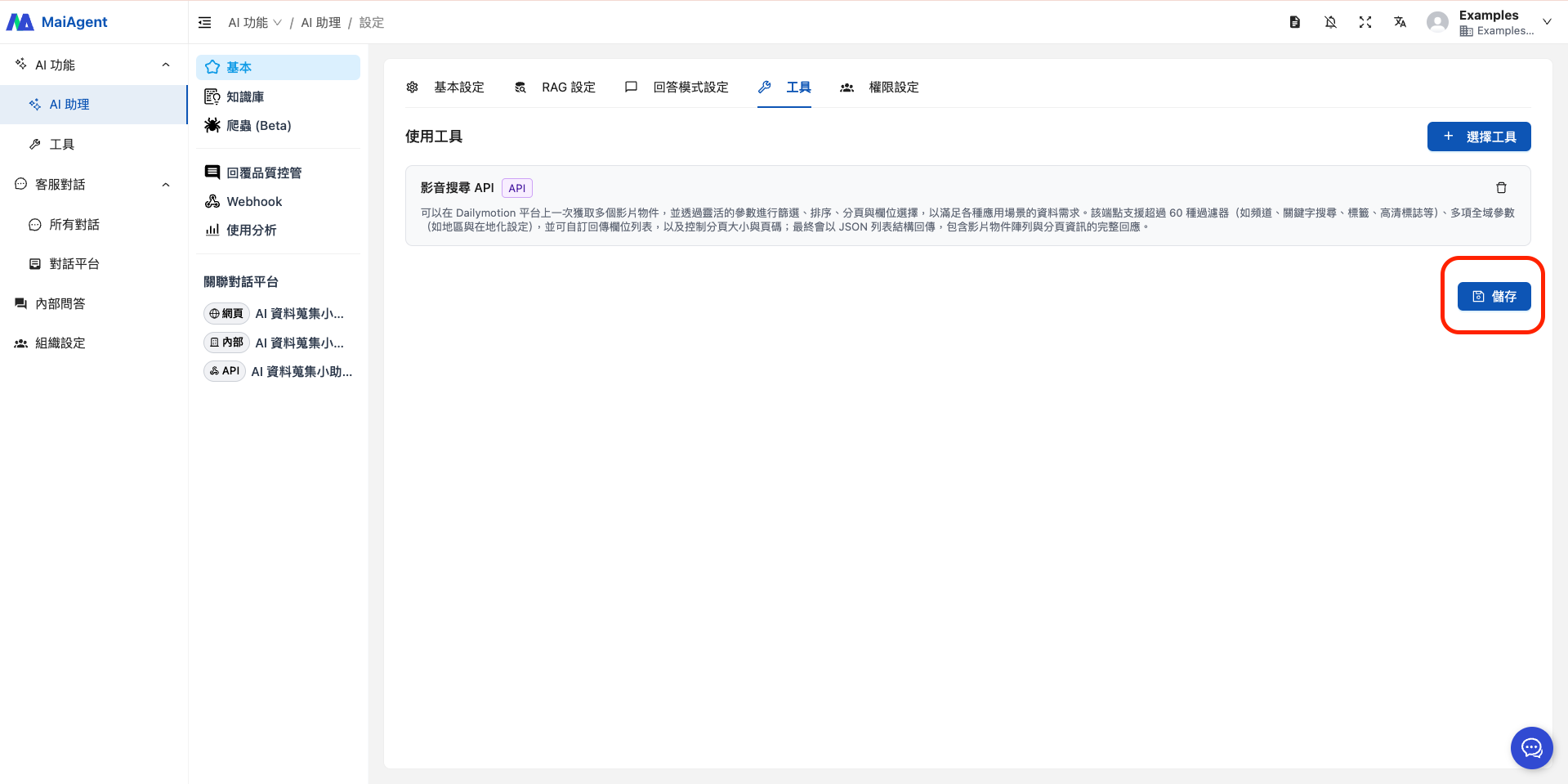Delete 影音搜尋 API with the trash icon

(1501, 187)
